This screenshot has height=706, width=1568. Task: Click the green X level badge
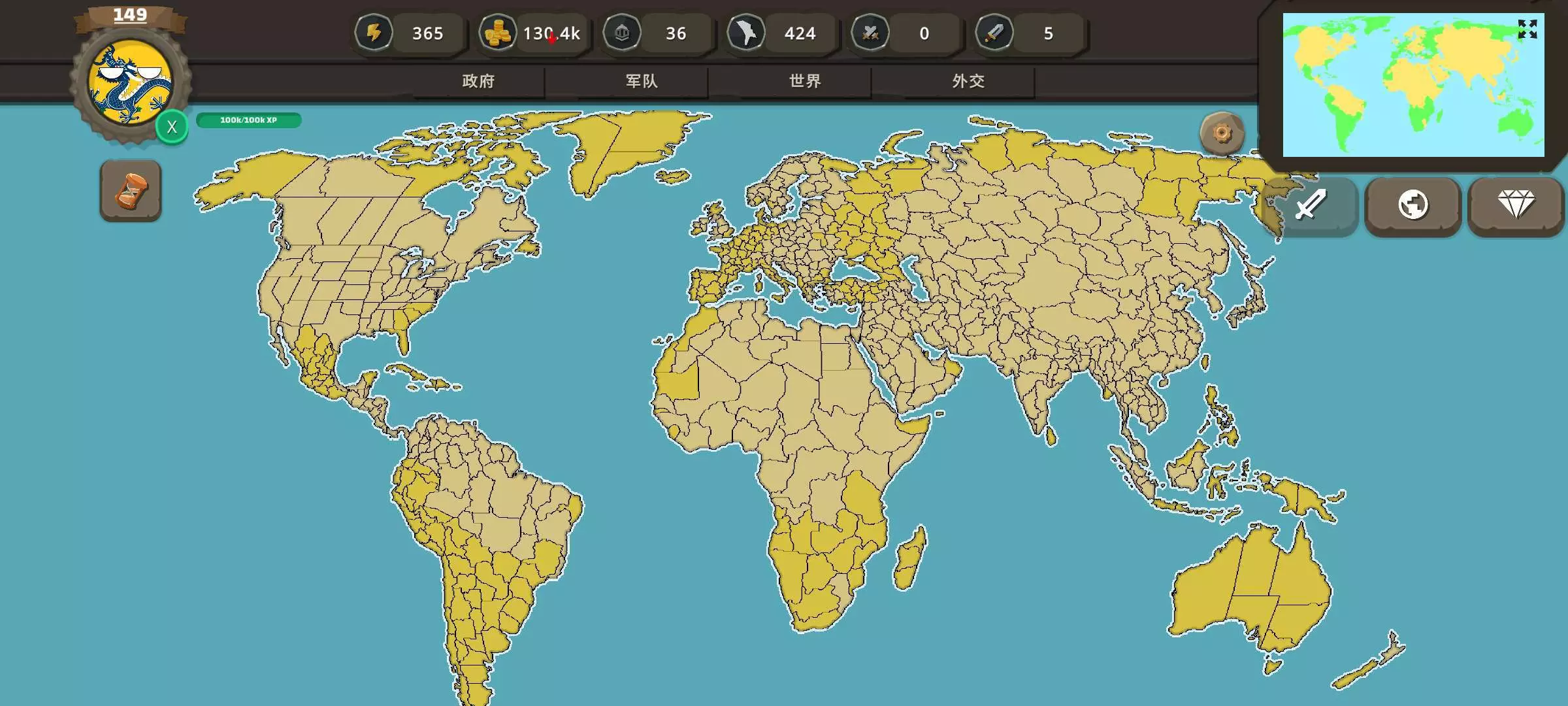[x=172, y=127]
